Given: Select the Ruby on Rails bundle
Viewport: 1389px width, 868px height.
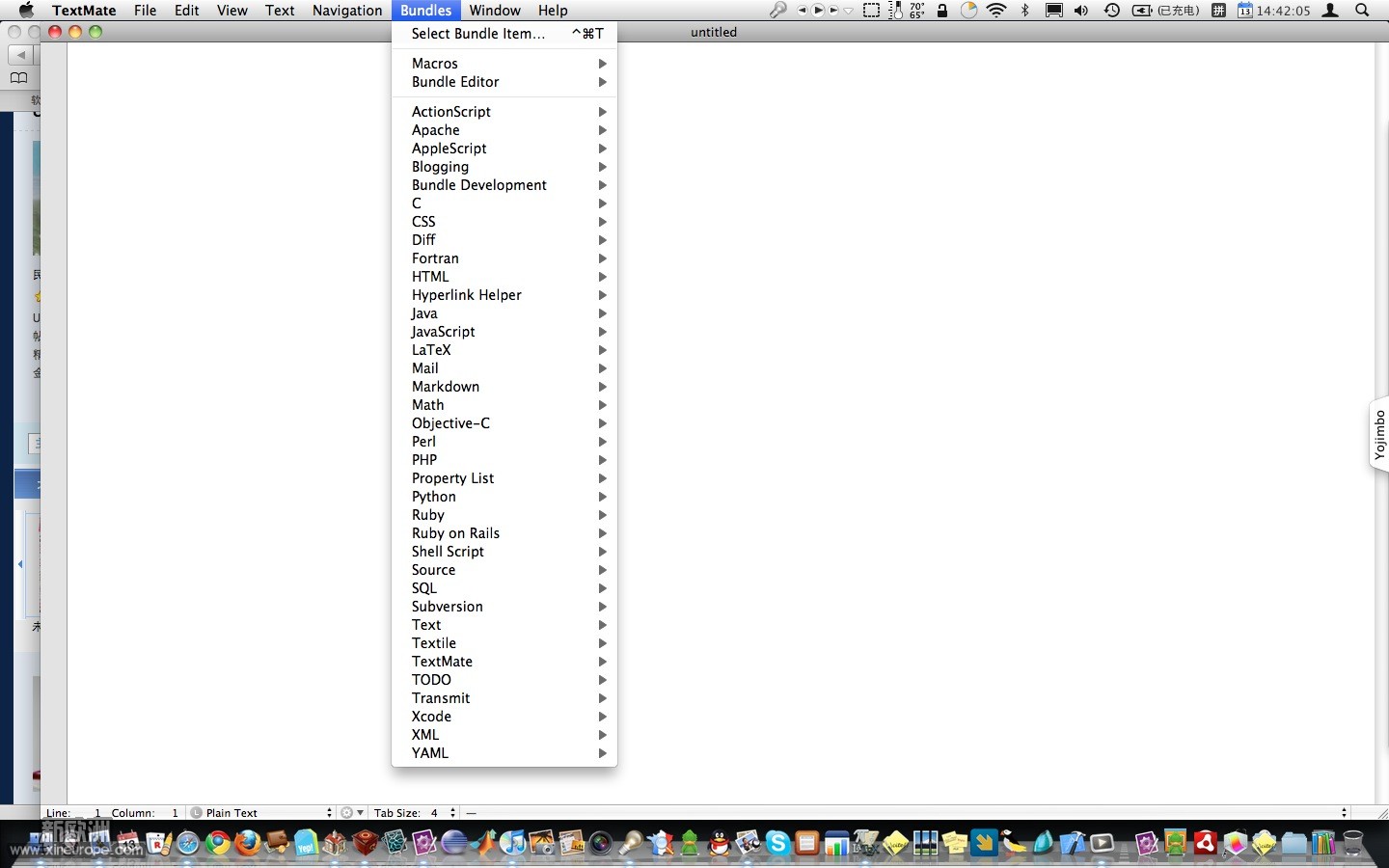Looking at the screenshot, I should (504, 533).
